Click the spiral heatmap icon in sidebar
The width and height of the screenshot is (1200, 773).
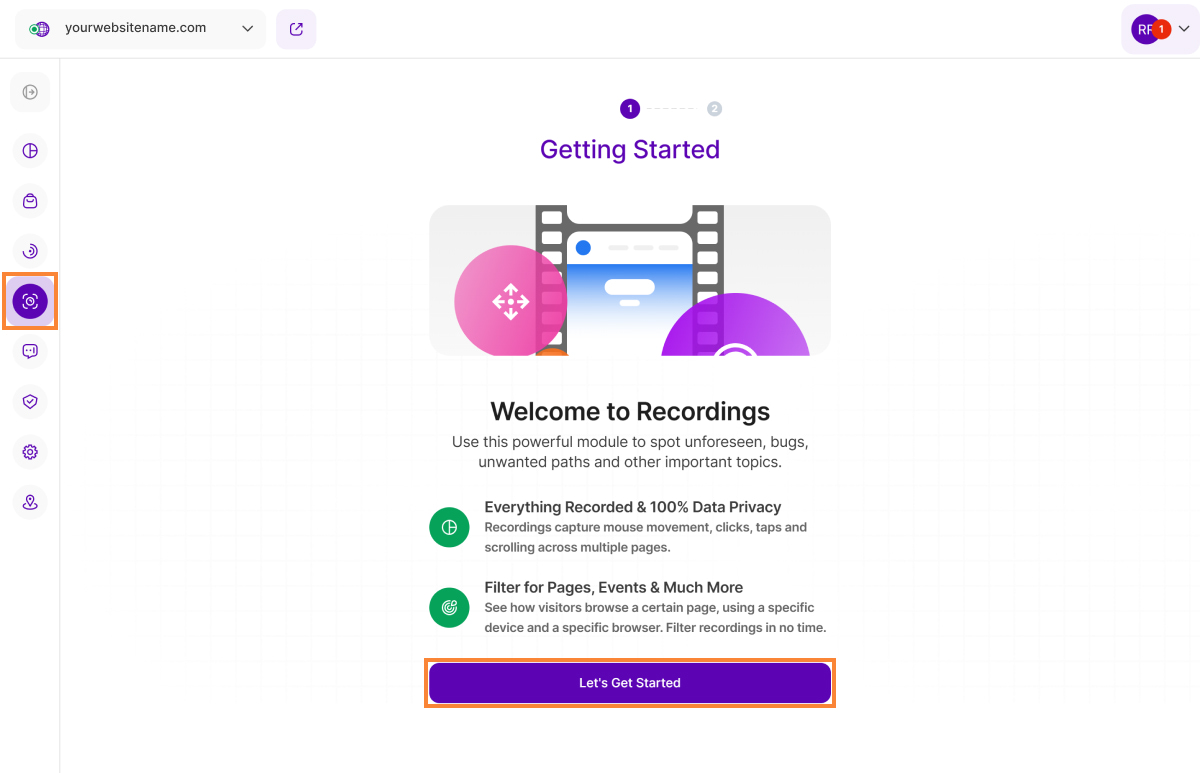click(30, 251)
